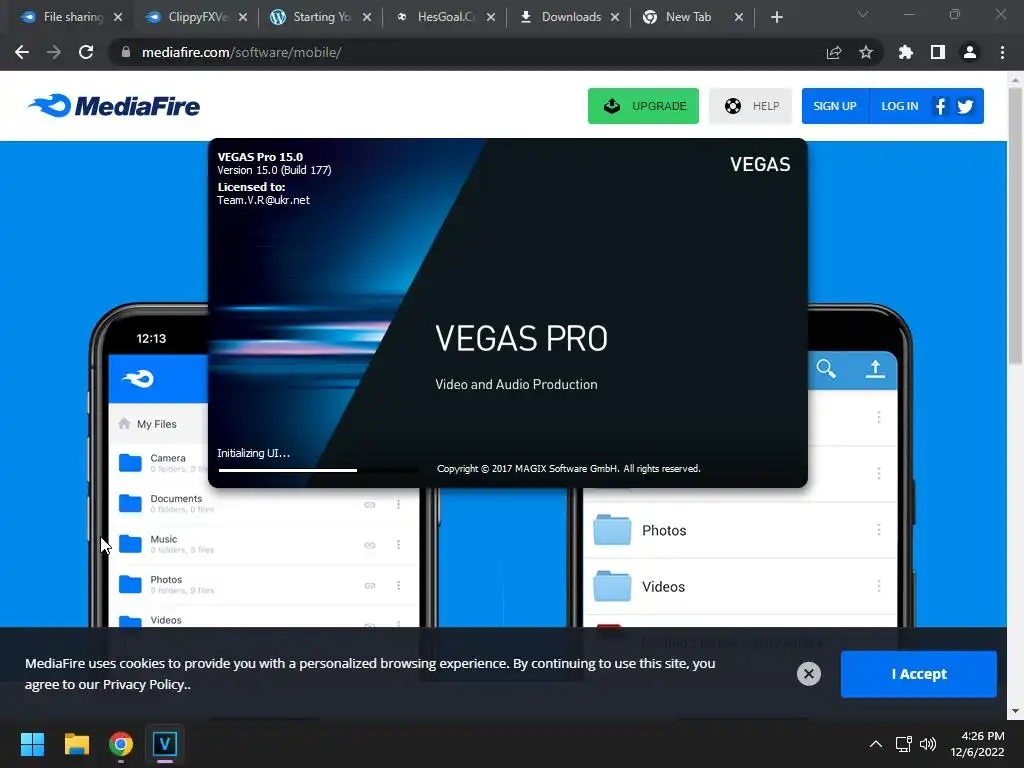Click the volume tray icon
Image resolution: width=1024 pixels, height=768 pixels.
coord(927,744)
